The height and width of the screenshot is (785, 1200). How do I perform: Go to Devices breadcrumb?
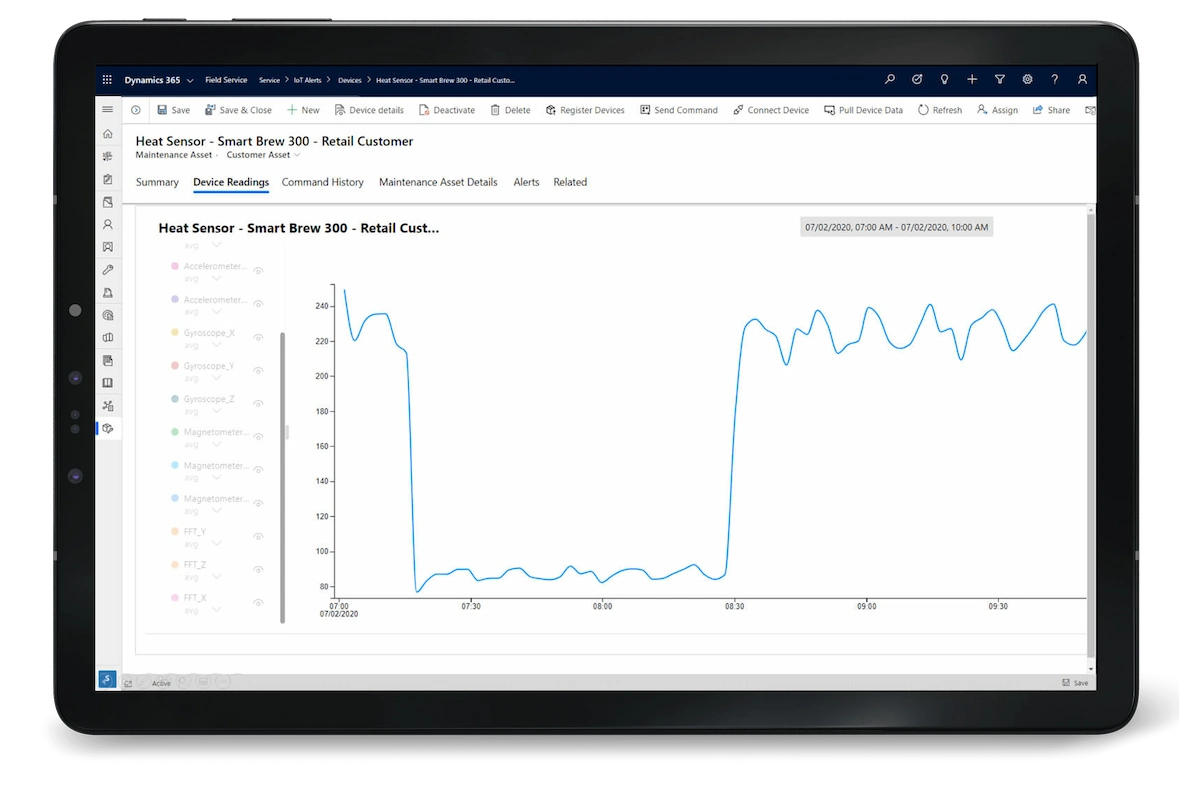[x=350, y=80]
